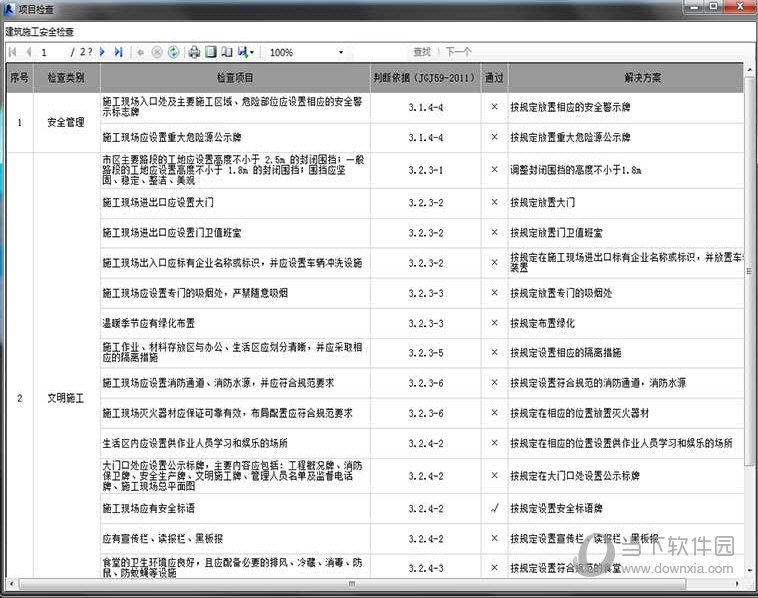This screenshot has height=598, width=758.
Task: Go to first page in report toolbar
Action: pos(13,52)
